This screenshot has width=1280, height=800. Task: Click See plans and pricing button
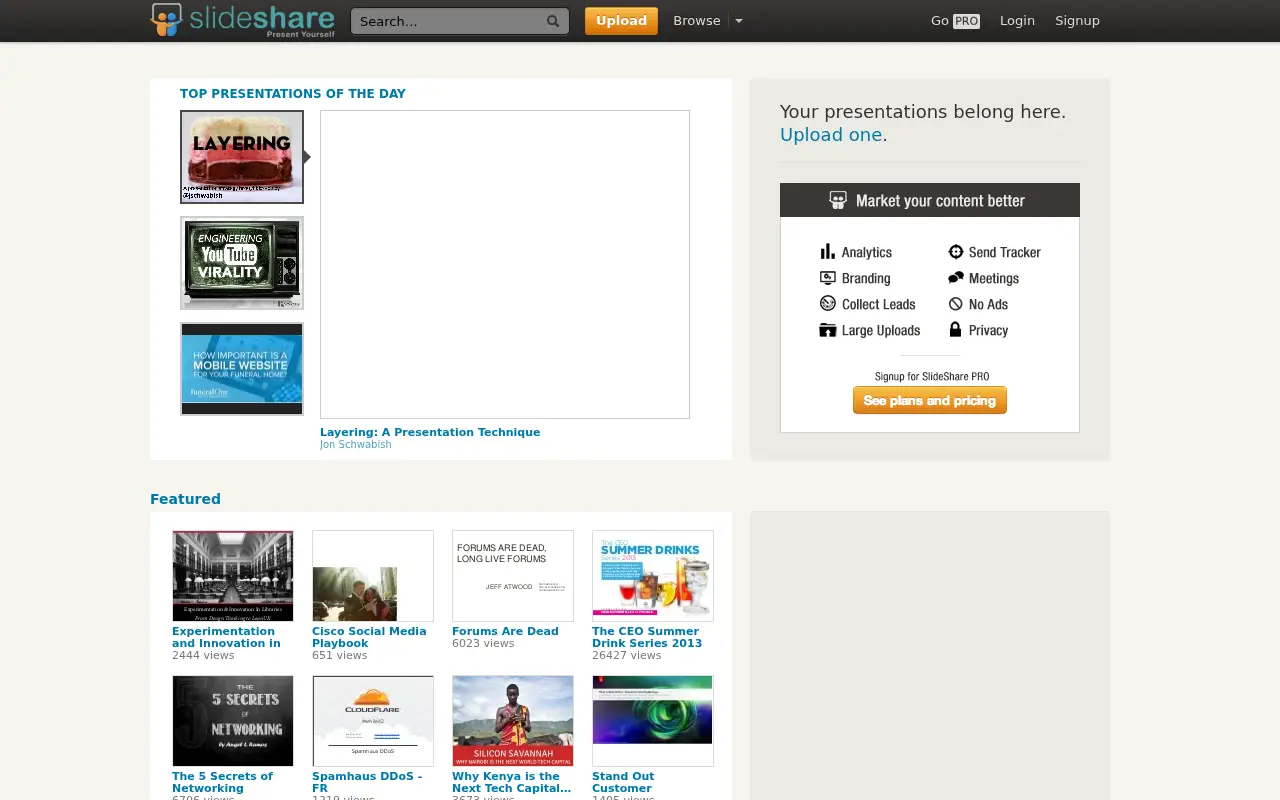point(930,400)
